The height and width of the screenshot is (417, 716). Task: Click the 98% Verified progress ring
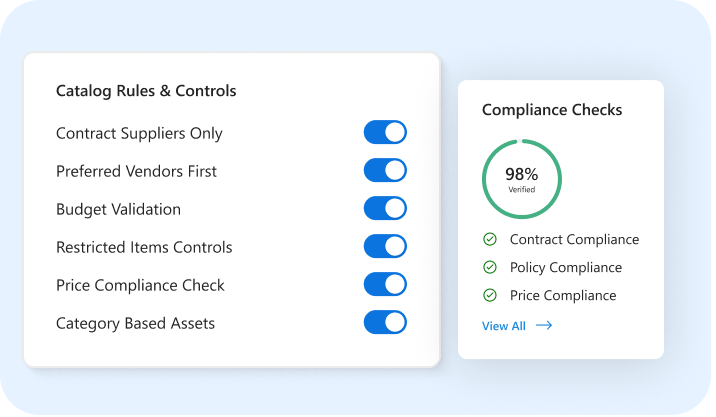(522, 179)
